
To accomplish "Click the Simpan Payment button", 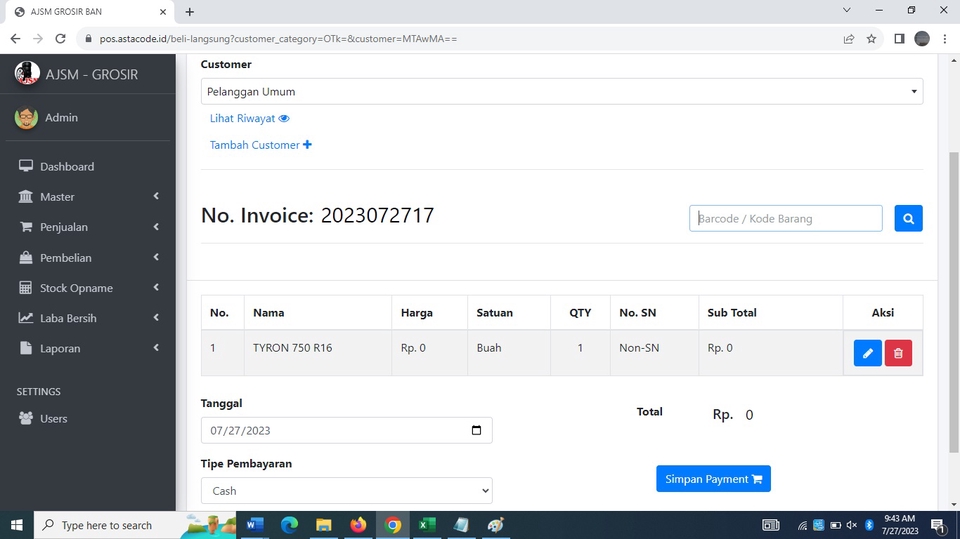I will (713, 479).
